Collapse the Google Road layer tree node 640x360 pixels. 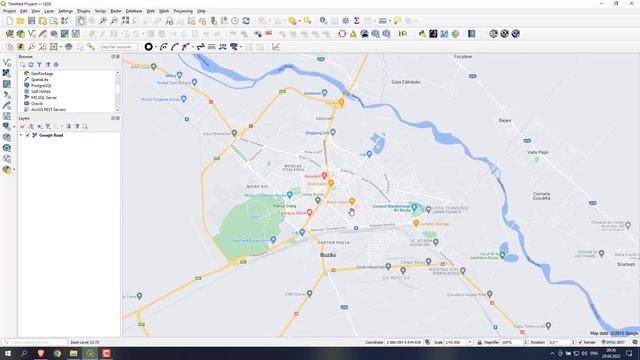coord(21,135)
